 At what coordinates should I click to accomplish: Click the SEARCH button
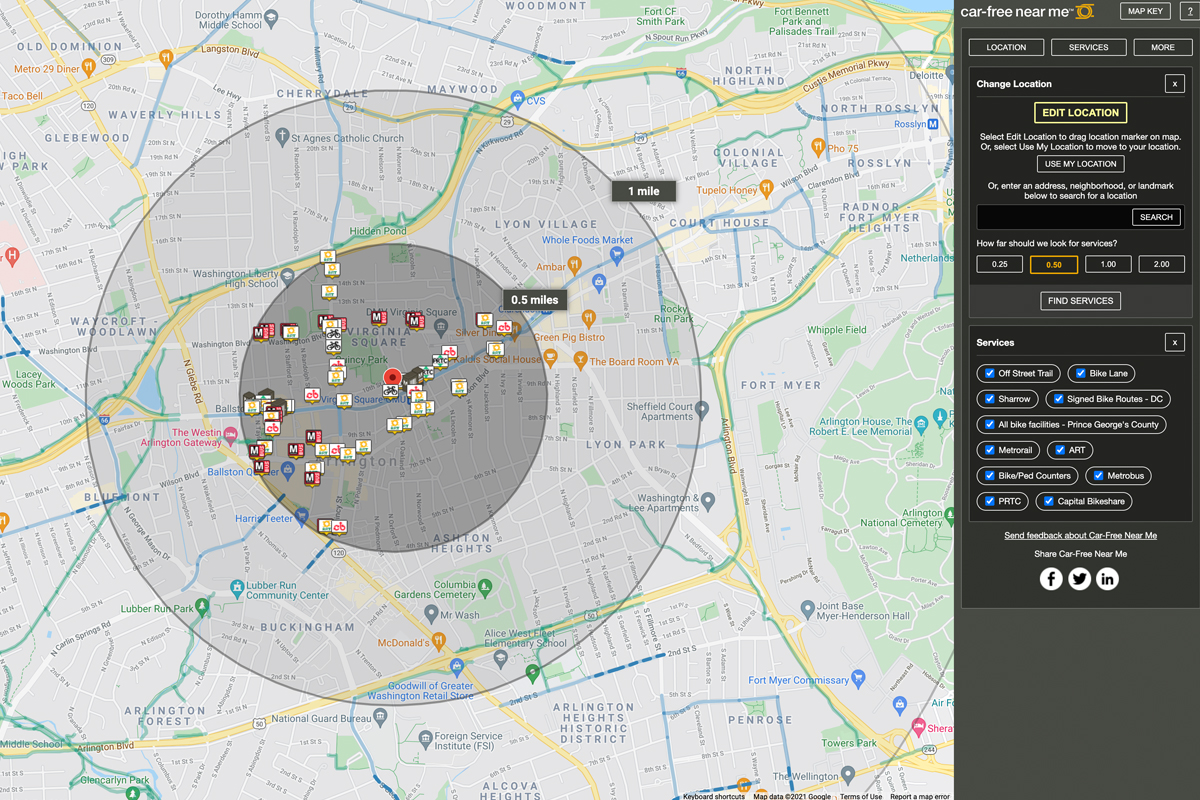[x=1156, y=217]
